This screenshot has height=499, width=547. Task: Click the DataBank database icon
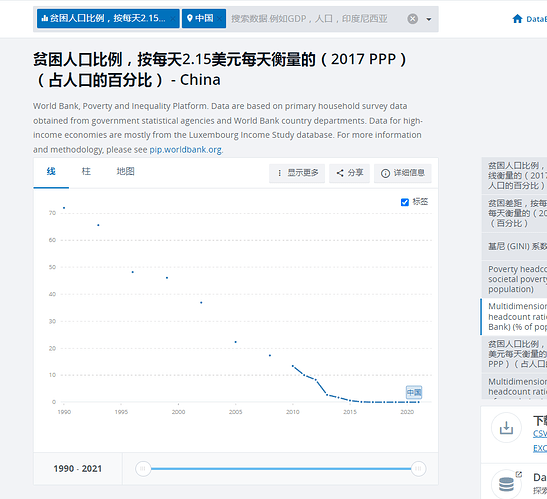point(506,485)
